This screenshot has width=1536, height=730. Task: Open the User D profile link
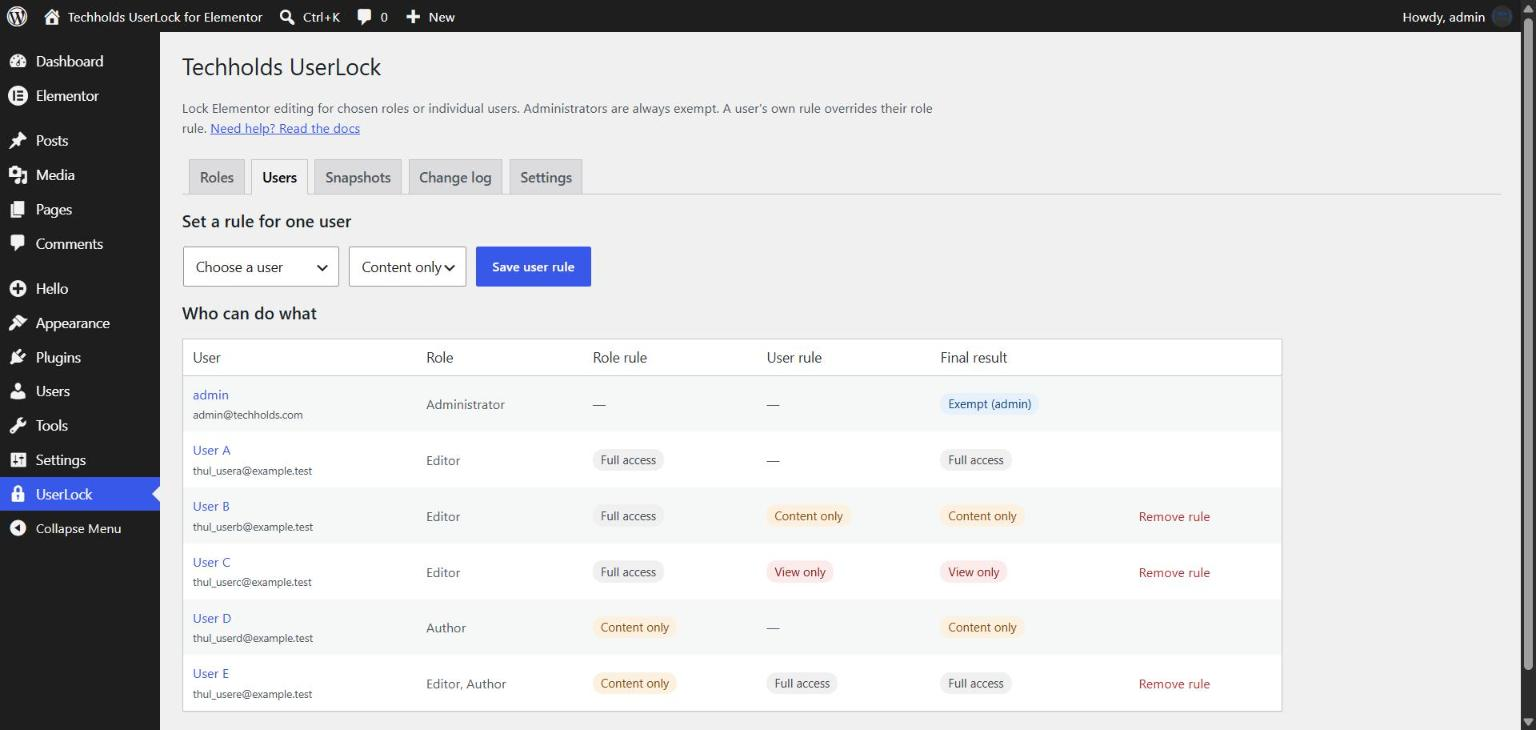212,618
